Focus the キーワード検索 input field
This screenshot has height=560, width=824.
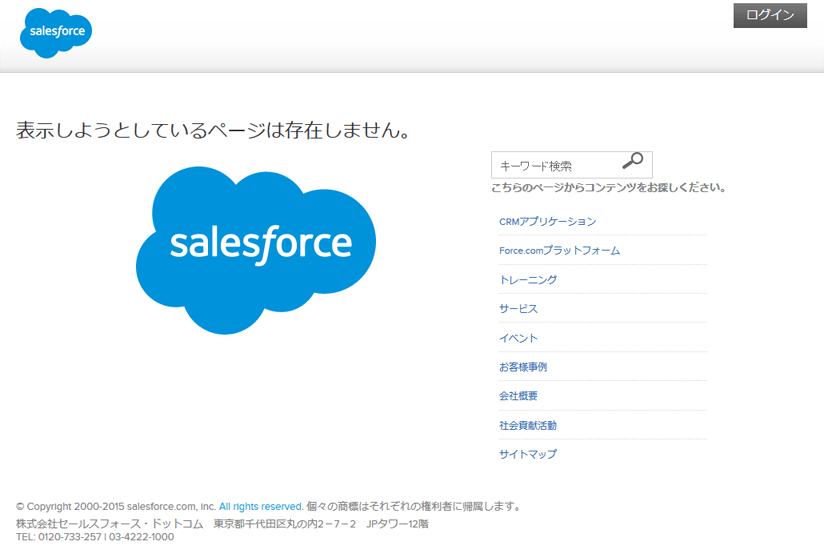coord(572,165)
